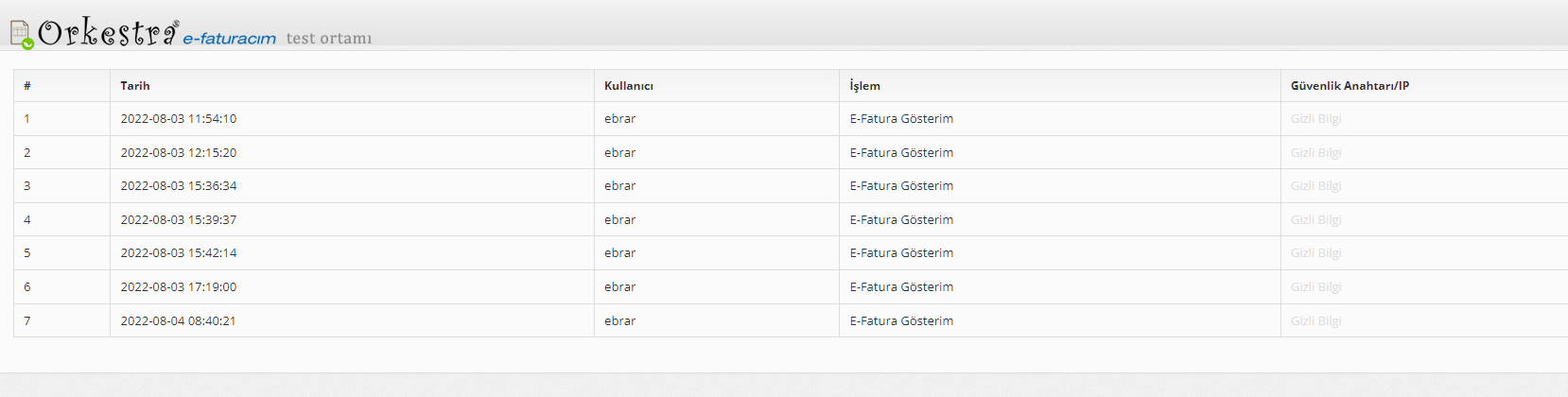The width and height of the screenshot is (1568, 397).
Task: Click the Güvenlik Anahtarı/IP column header
Action: click(x=1350, y=86)
